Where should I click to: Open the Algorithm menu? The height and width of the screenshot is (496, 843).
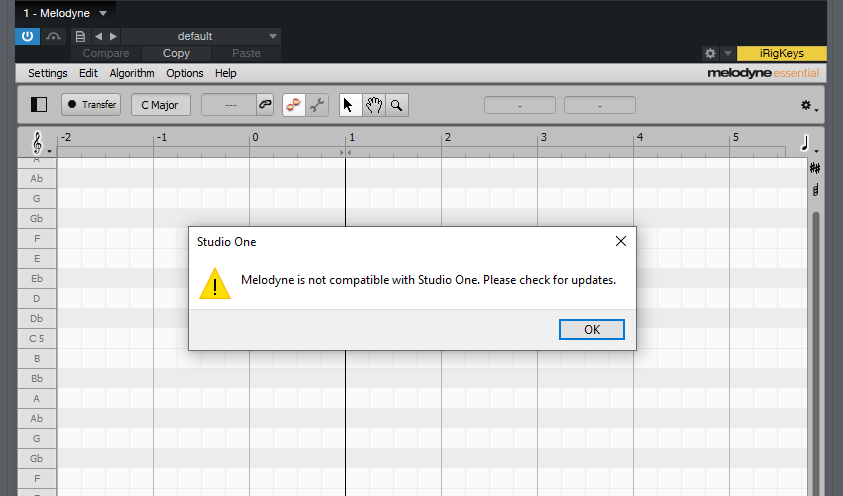(132, 73)
